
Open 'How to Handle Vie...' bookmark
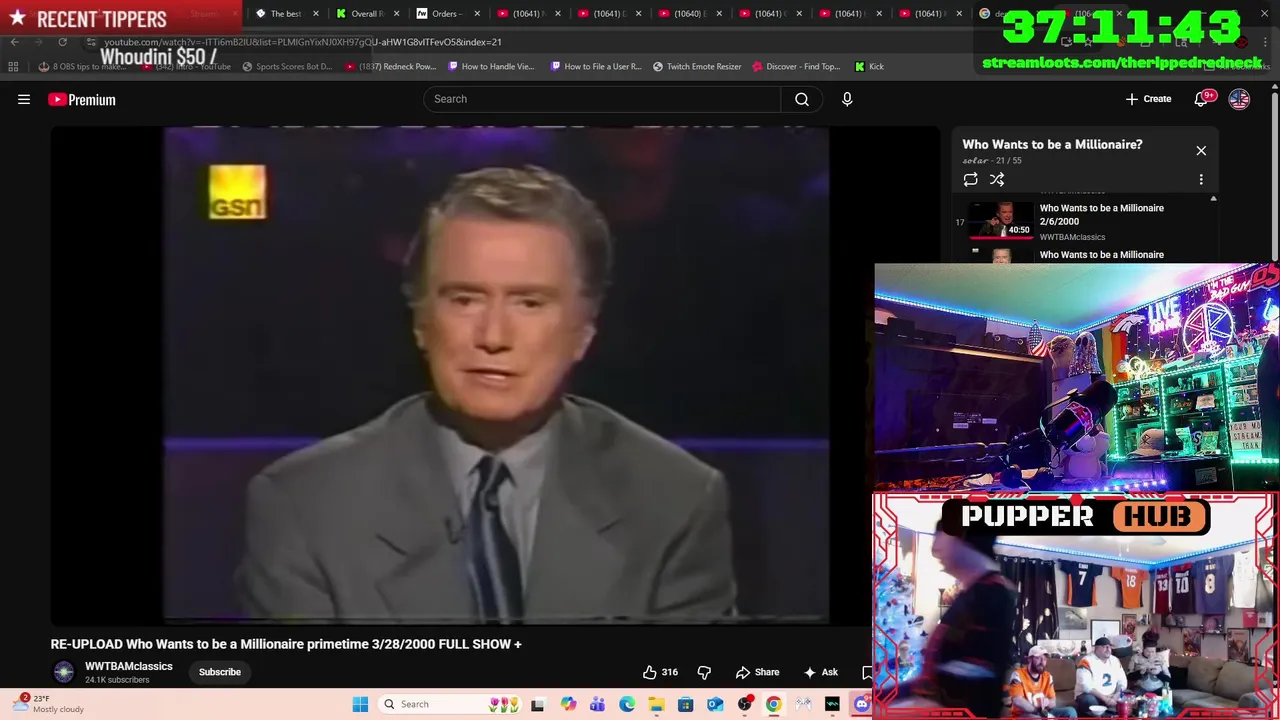(491, 67)
